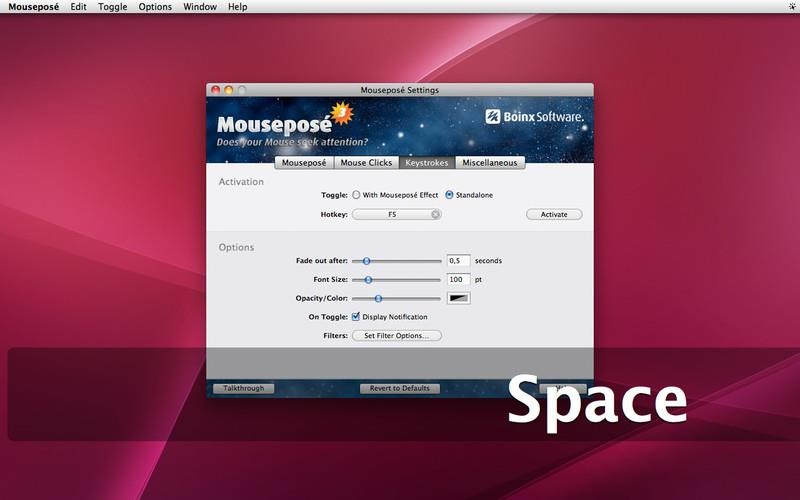Uncheck the Display Notification checkbox
This screenshot has width=800, height=500.
click(x=356, y=317)
